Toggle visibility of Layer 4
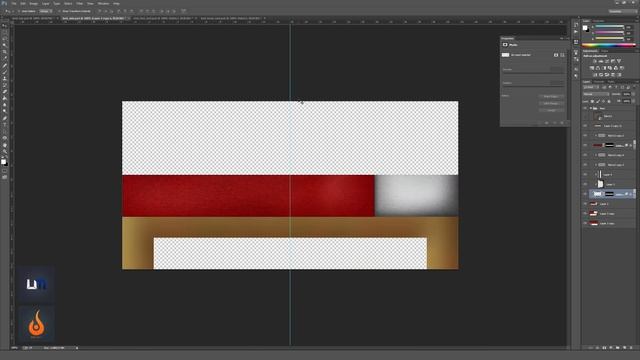This screenshot has height=360, width=640. pos(585,175)
